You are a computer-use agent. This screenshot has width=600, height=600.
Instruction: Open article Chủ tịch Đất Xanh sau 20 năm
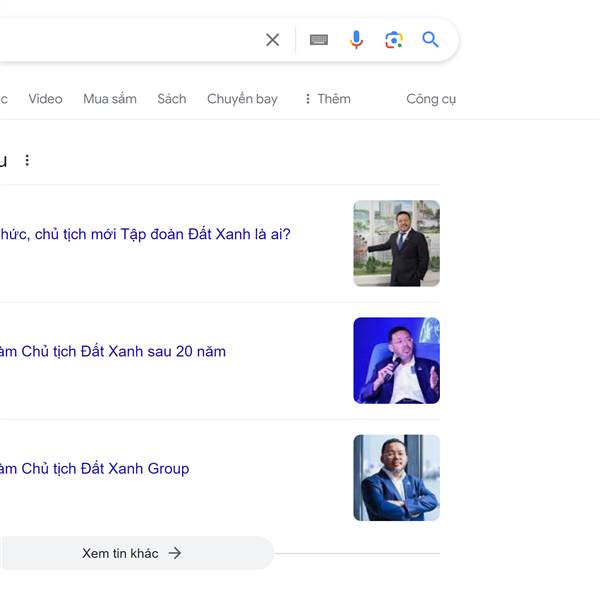(x=113, y=351)
